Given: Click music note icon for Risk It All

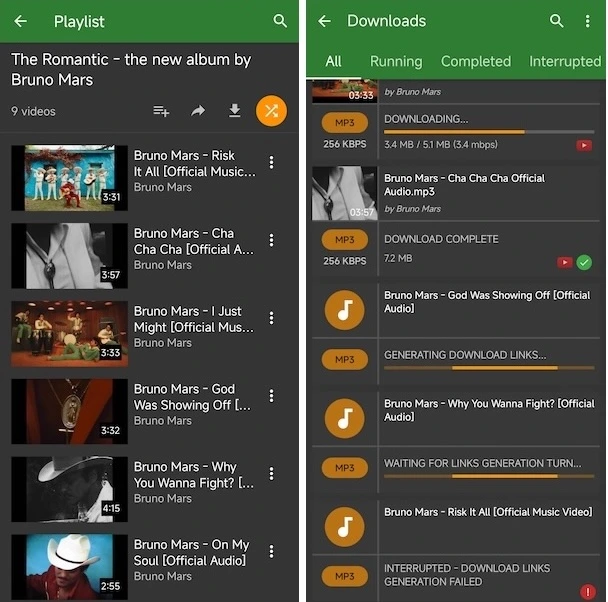Looking at the screenshot, I should tap(345, 527).
